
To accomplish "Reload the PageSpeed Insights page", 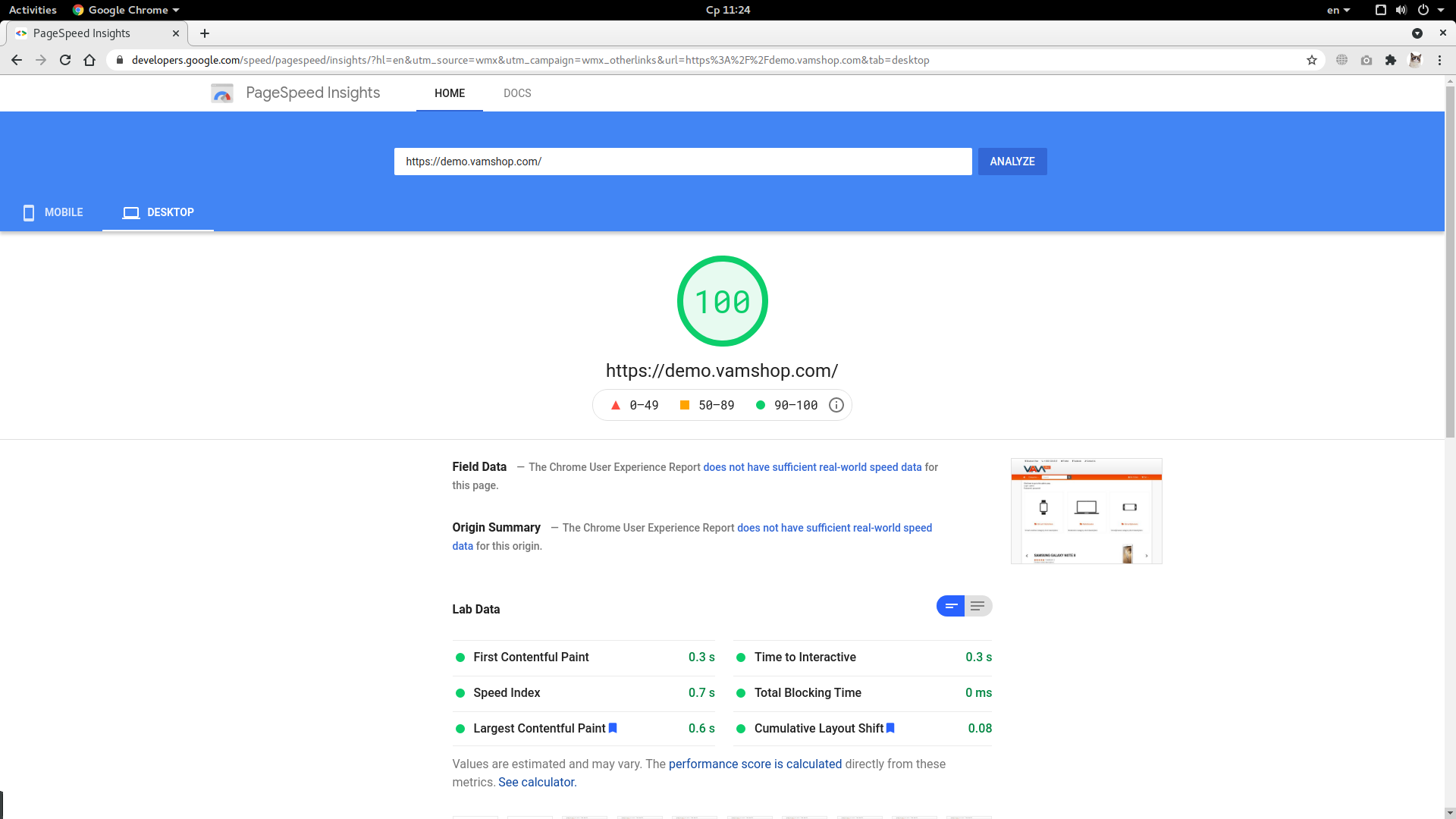I will (x=65, y=60).
